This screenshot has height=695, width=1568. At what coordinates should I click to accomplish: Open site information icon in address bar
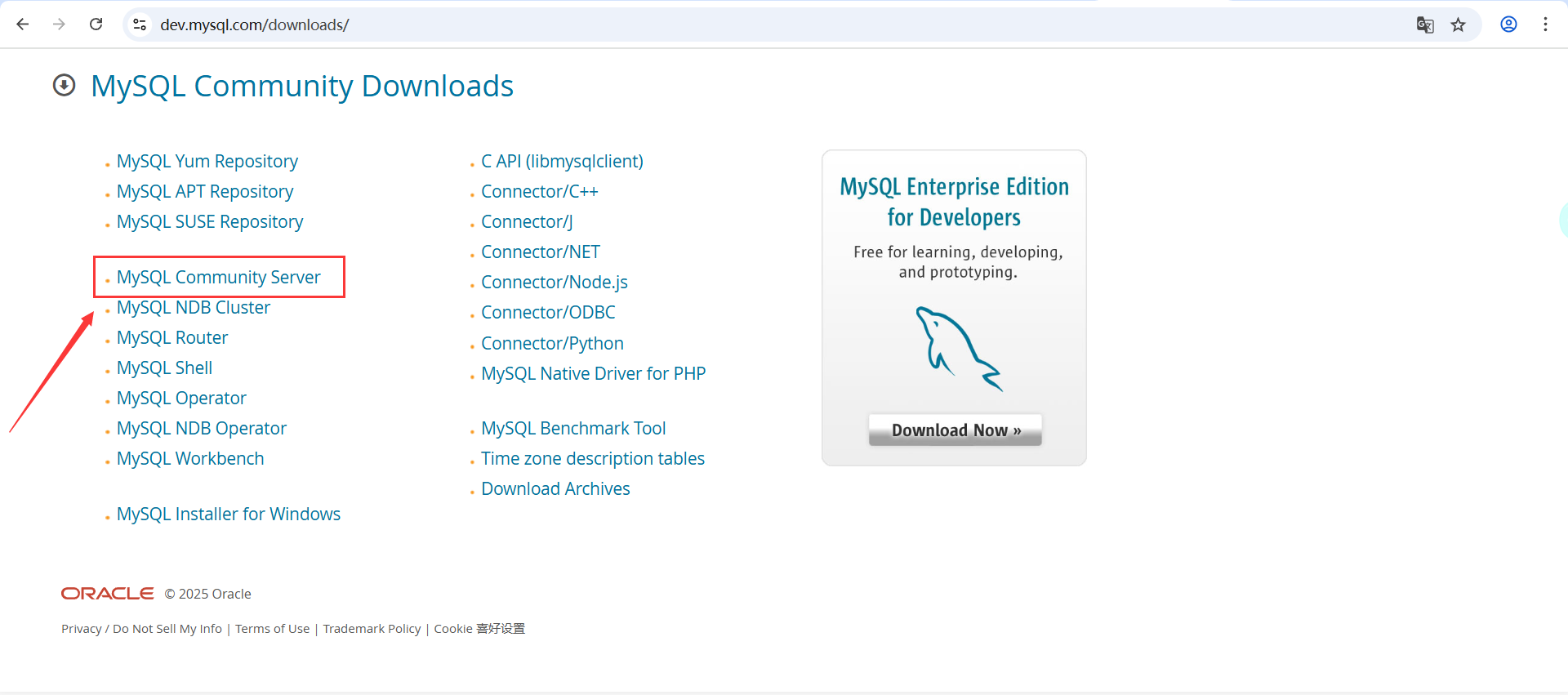(x=140, y=25)
